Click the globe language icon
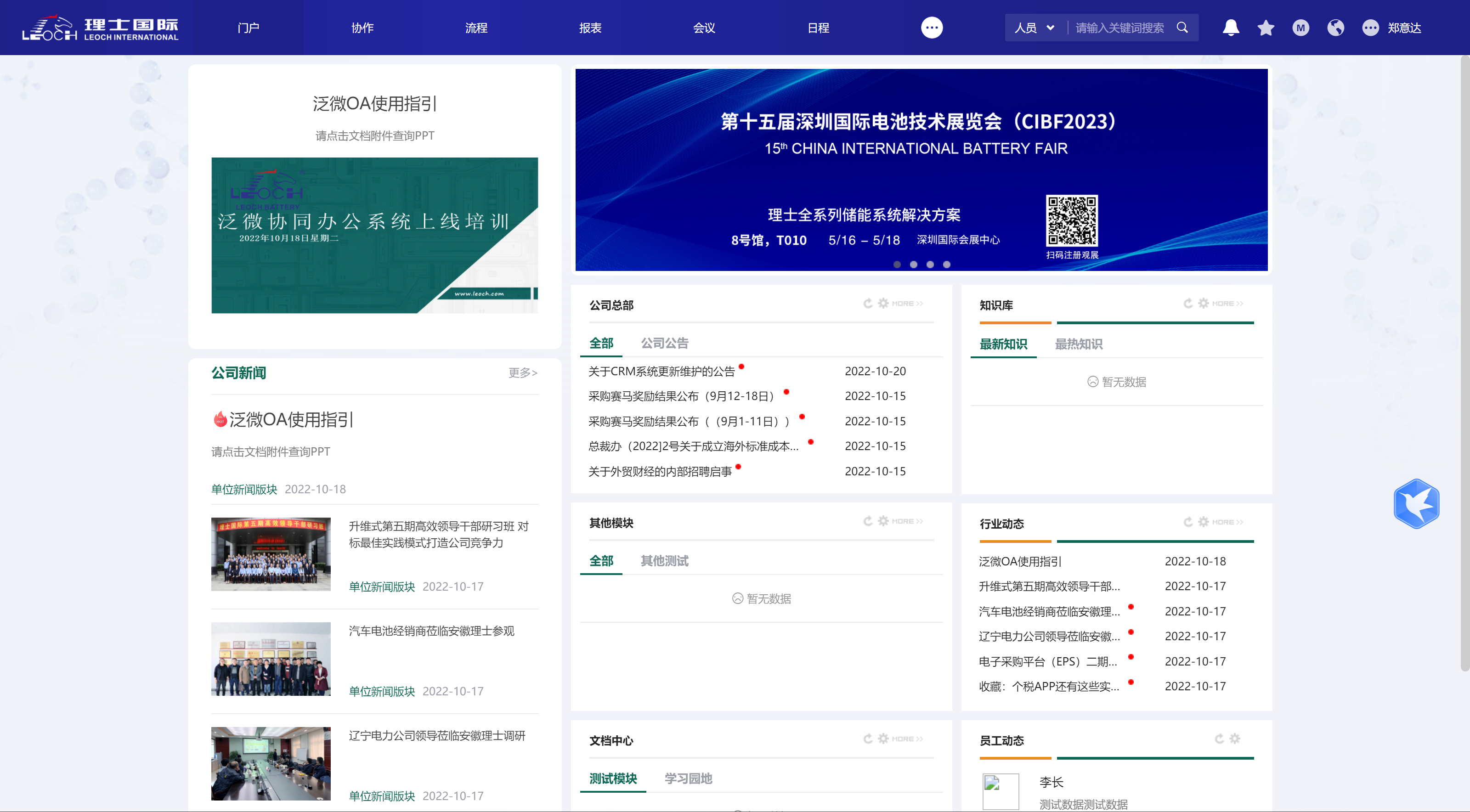The height and width of the screenshot is (812, 1470). pyautogui.click(x=1335, y=28)
